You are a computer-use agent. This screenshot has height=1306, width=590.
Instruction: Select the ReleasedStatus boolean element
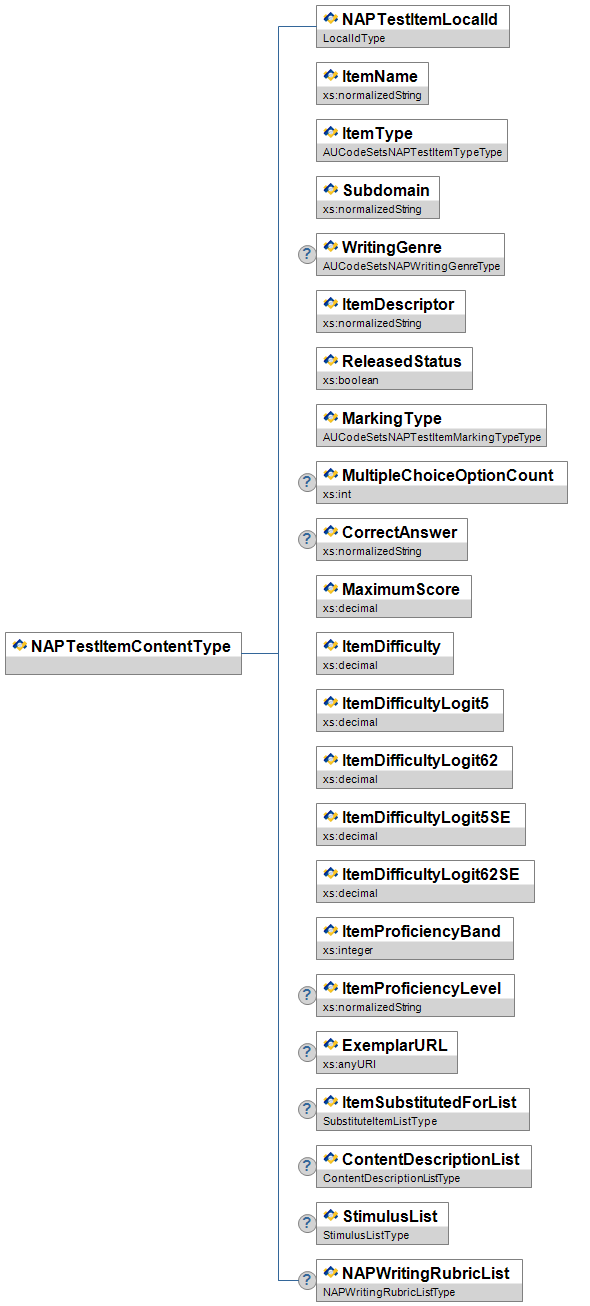pyautogui.click(x=394, y=368)
